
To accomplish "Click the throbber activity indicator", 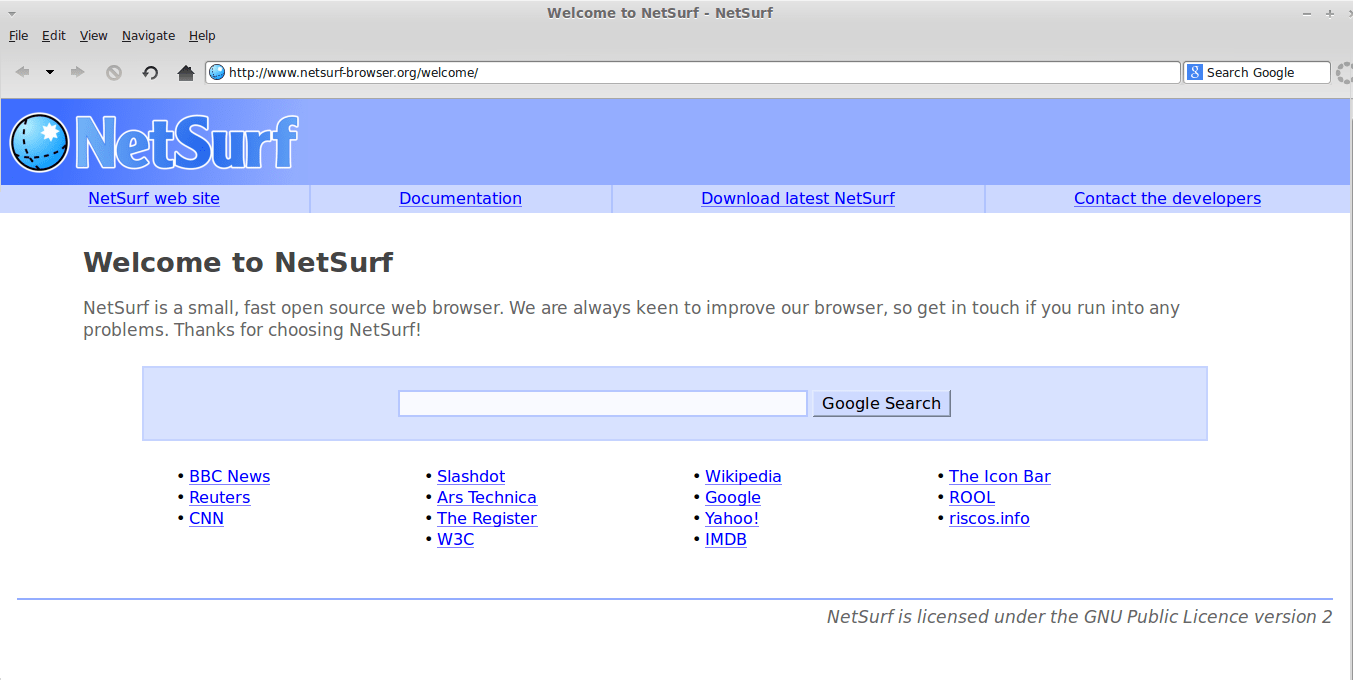I will coord(1344,72).
